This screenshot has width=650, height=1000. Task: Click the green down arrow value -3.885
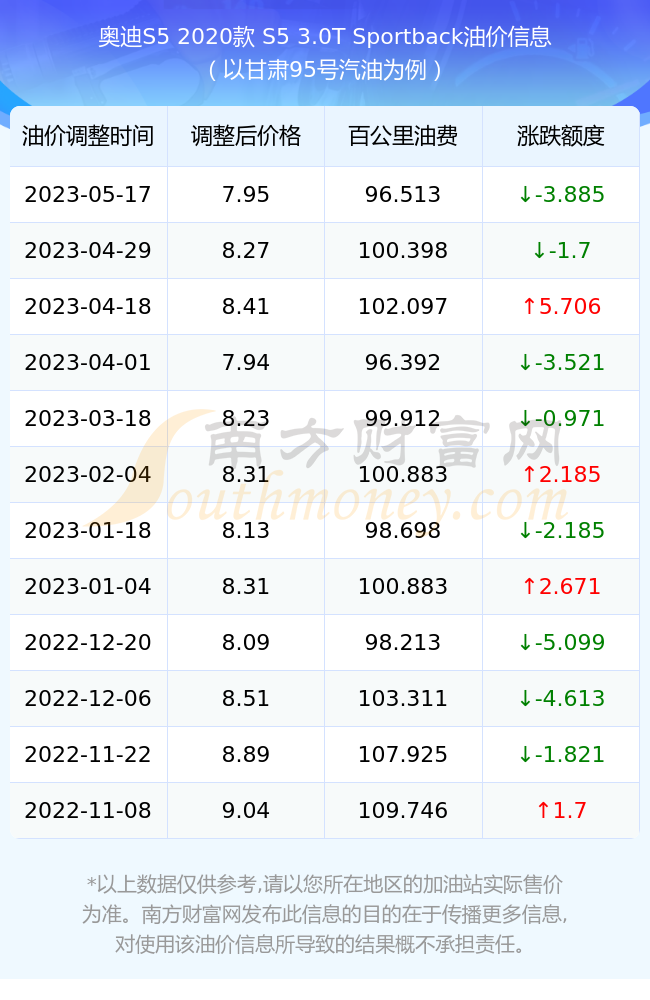point(561,195)
